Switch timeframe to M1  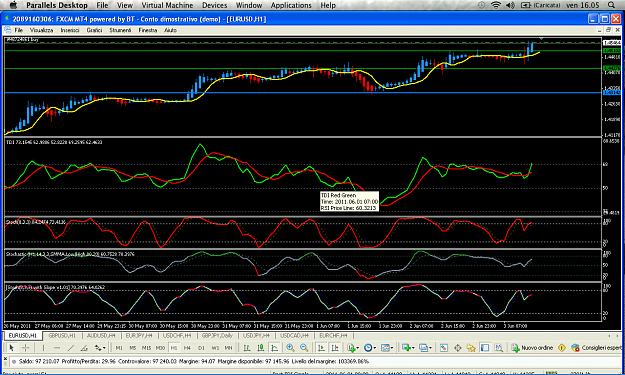pyautogui.click(x=119, y=348)
